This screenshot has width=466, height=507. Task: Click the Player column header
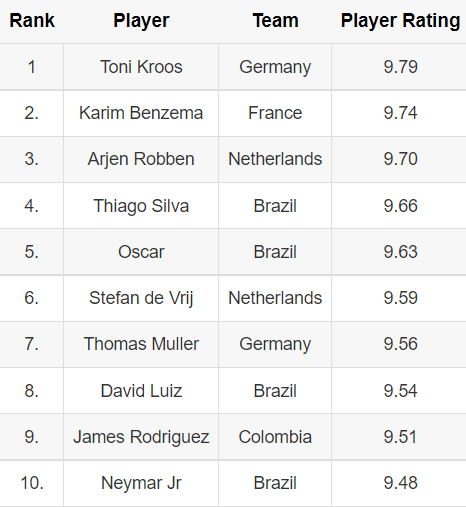coord(141,21)
